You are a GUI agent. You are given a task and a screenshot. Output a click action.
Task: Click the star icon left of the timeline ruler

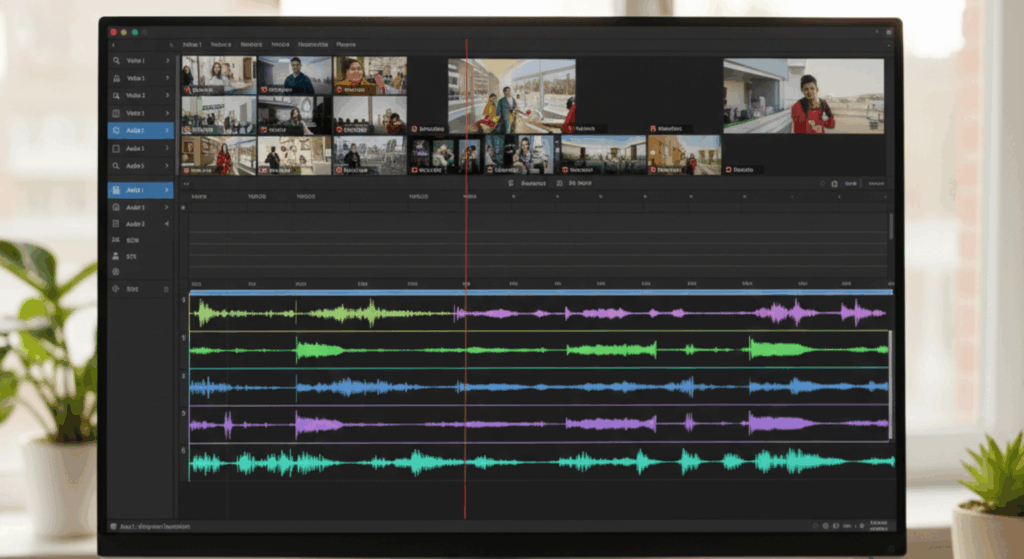[x=183, y=208]
